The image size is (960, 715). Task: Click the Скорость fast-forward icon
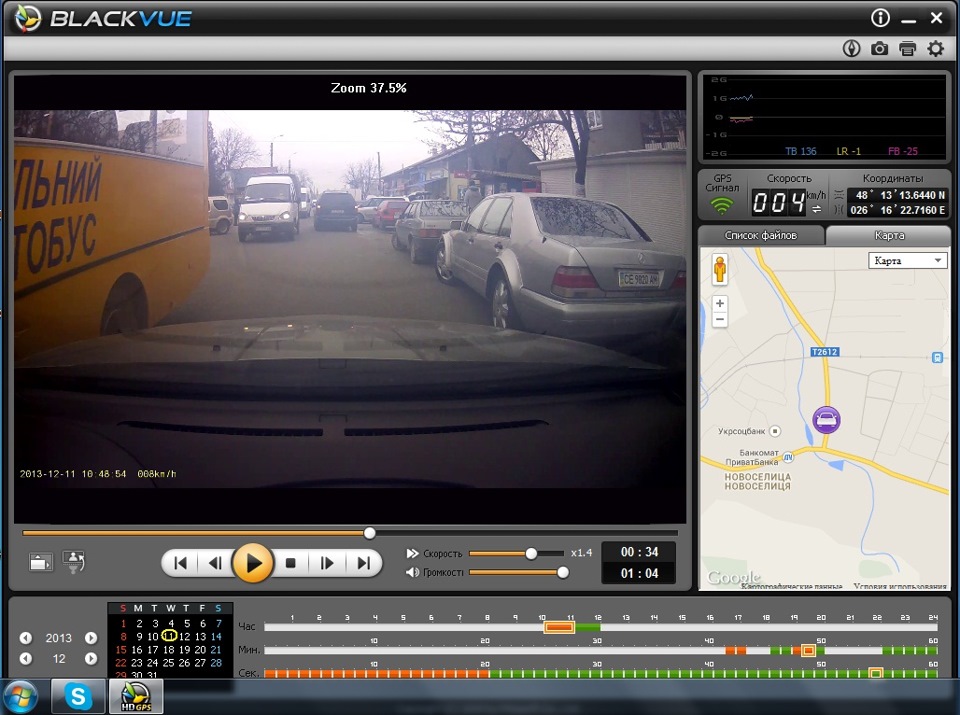[413, 553]
